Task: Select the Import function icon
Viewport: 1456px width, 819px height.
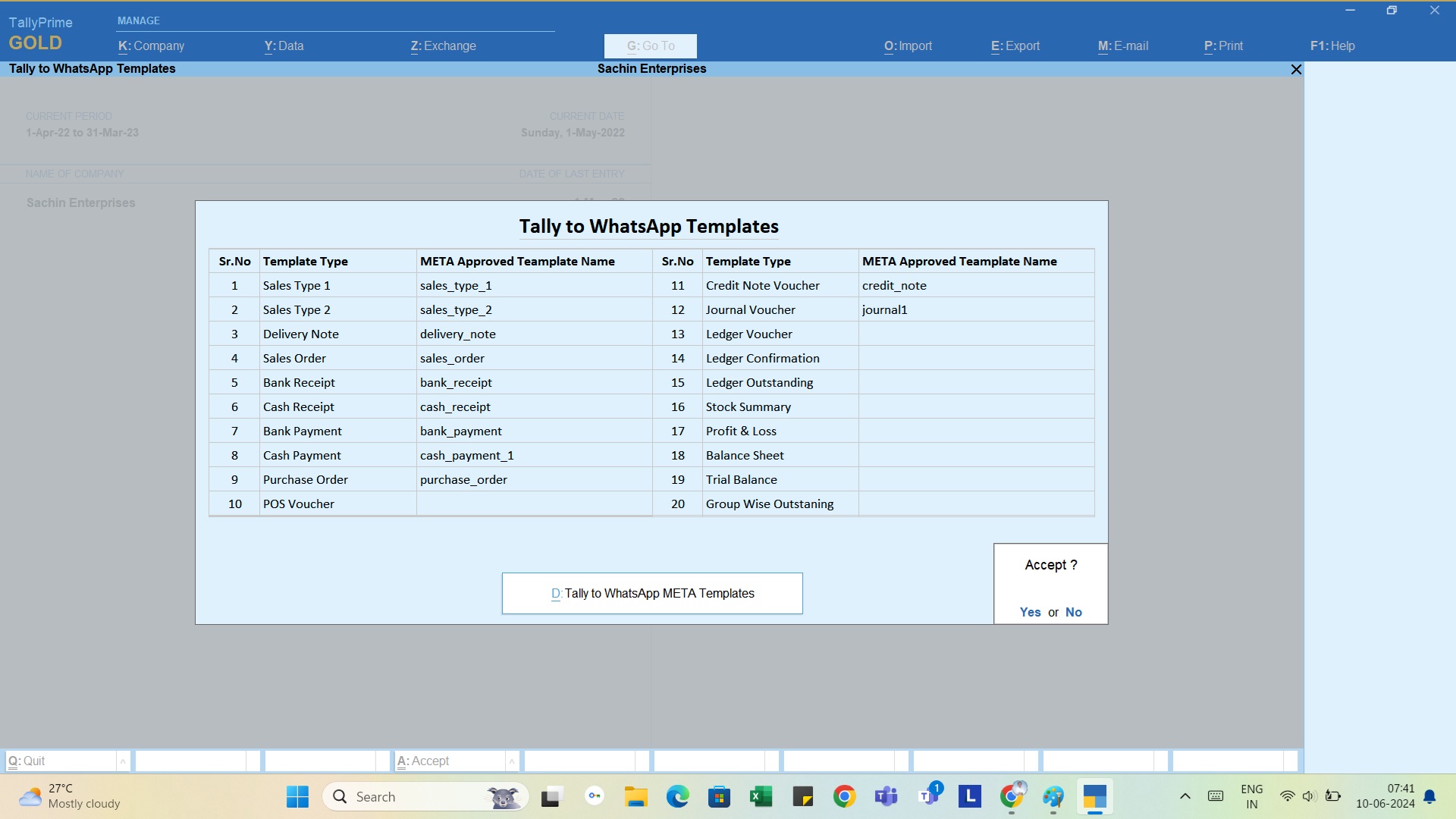Action: click(x=908, y=45)
